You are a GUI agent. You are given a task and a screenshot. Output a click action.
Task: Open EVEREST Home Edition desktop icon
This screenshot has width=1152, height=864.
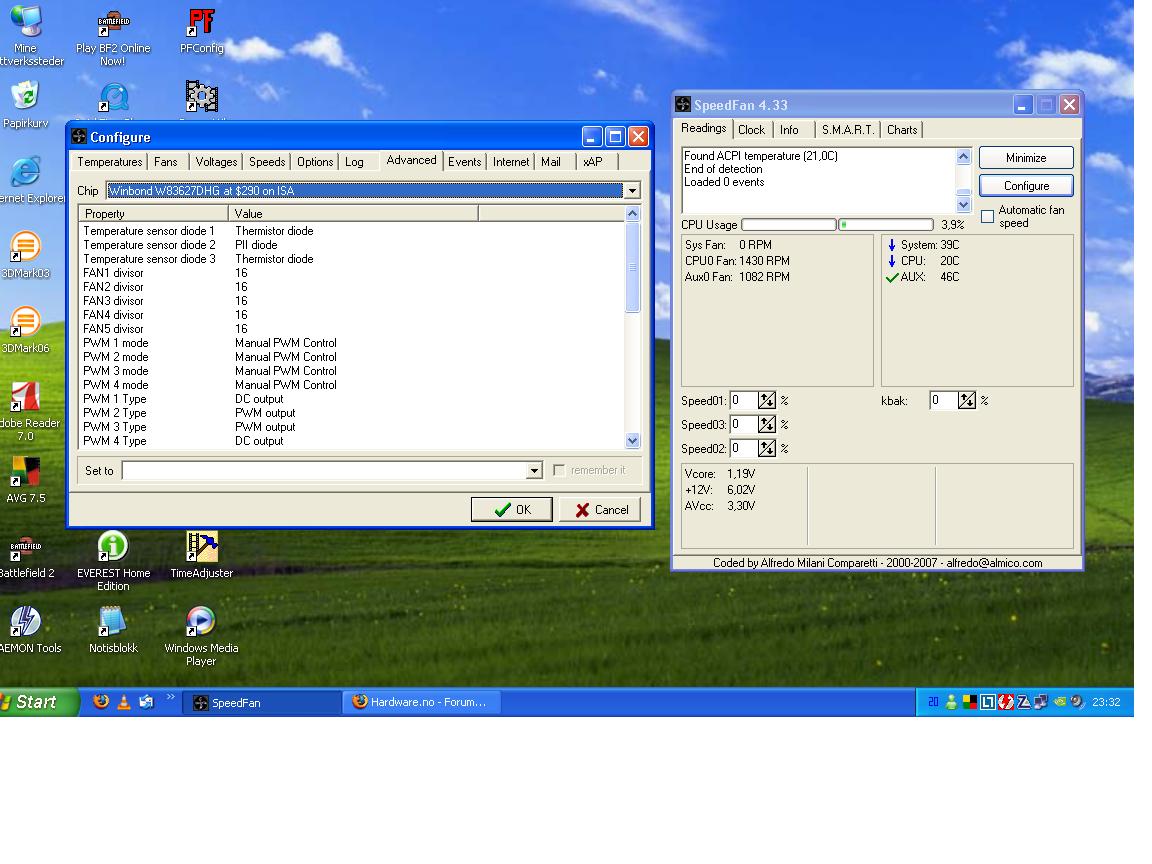coord(113,561)
